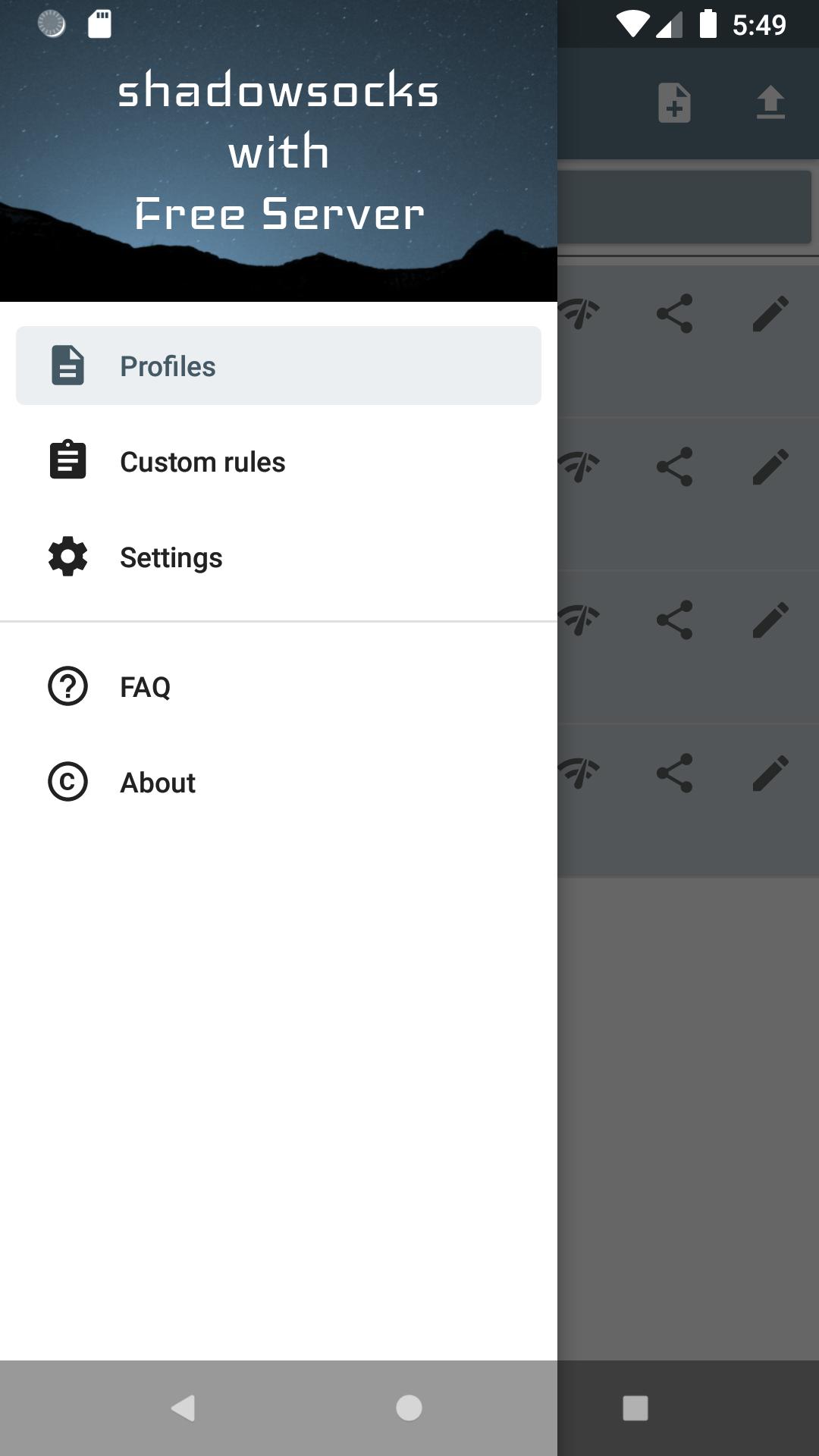Share the first profile
This screenshot has height=1456, width=819.
point(674,313)
